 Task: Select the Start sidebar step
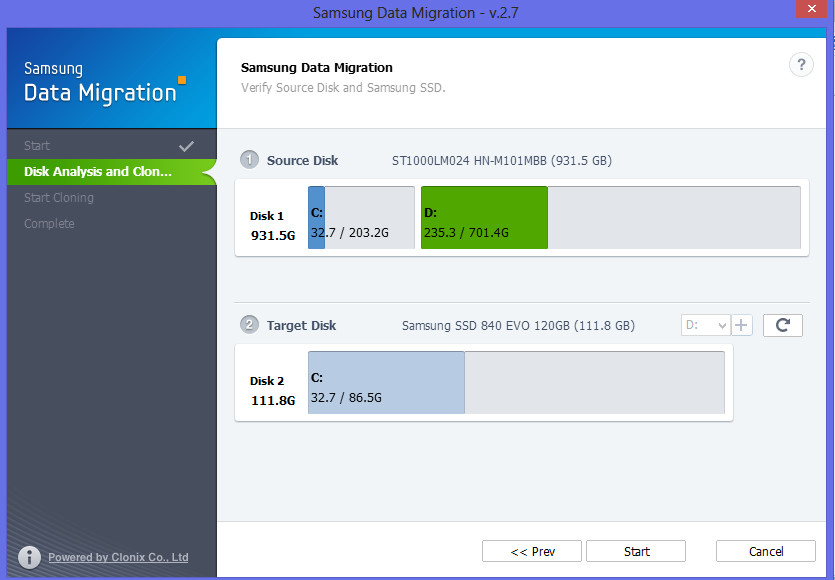[x=37, y=145]
